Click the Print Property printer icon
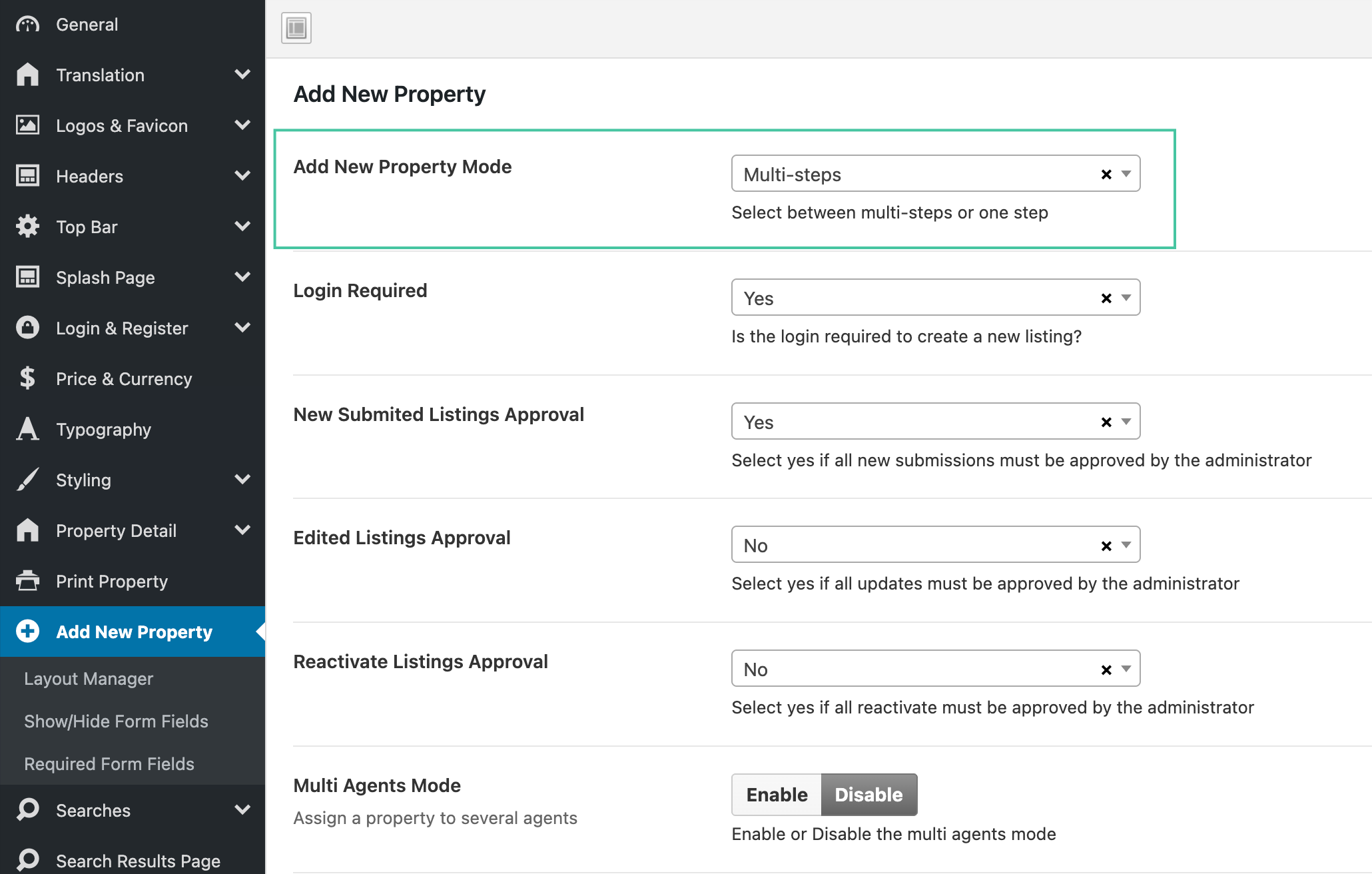The width and height of the screenshot is (1372, 874). pos(27,581)
